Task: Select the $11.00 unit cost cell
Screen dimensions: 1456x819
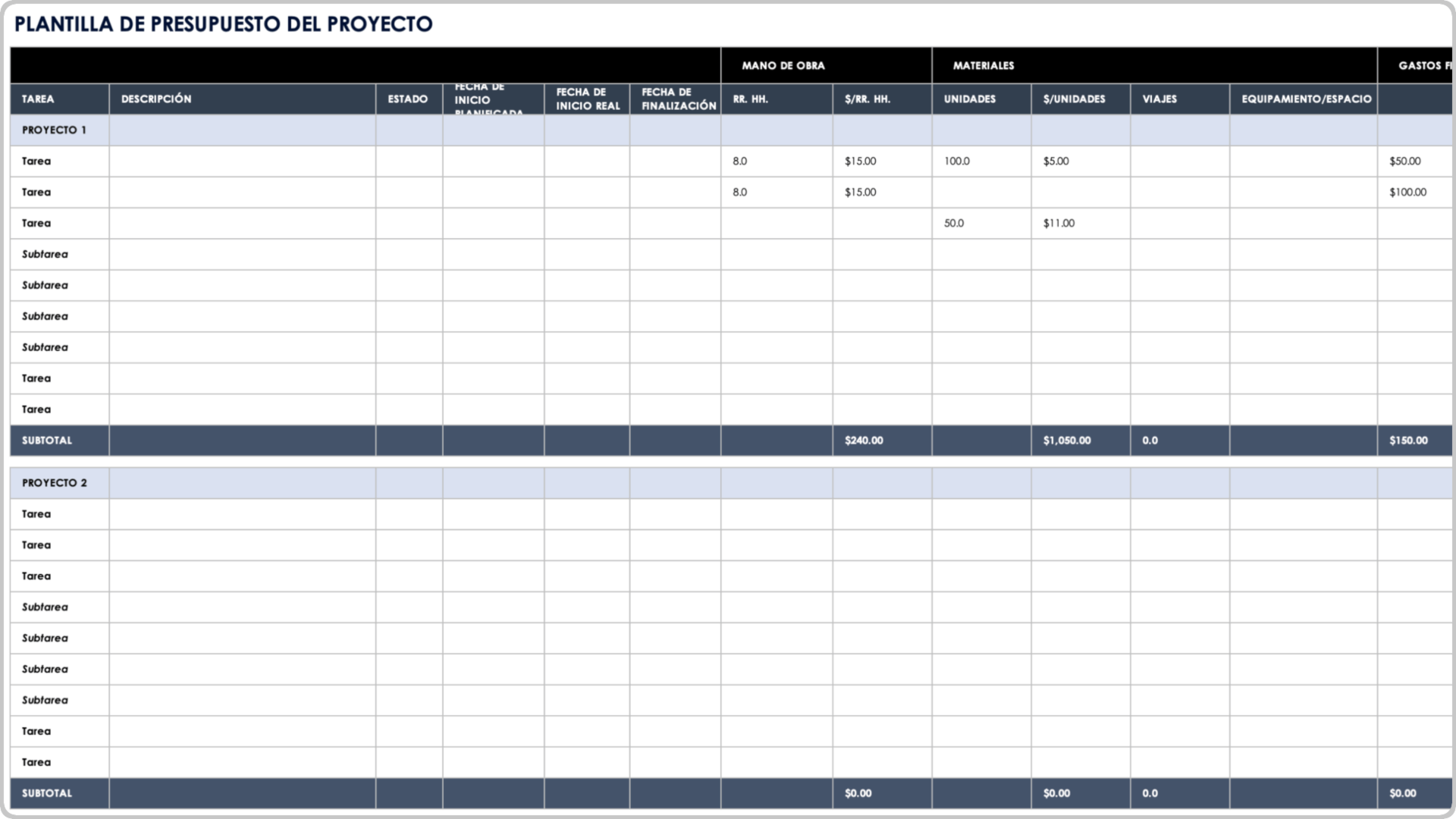Action: (1081, 223)
